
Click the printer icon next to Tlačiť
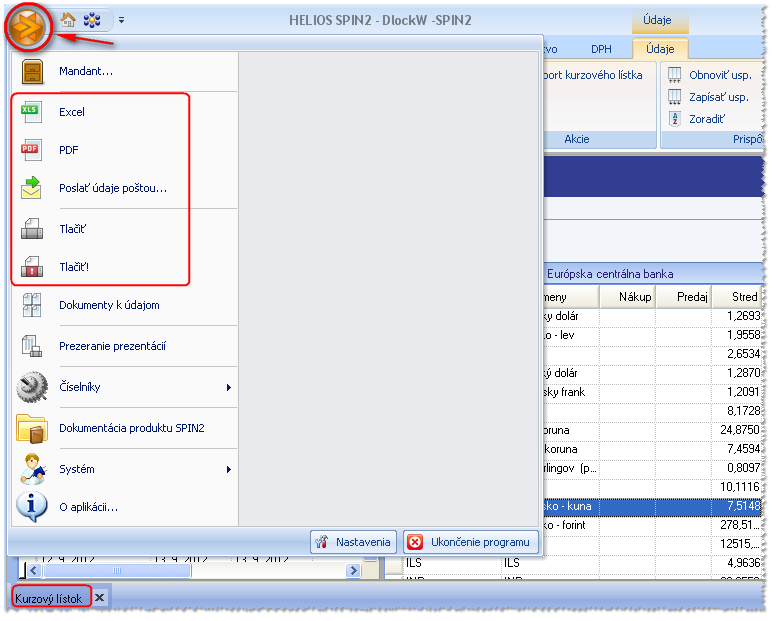click(x=32, y=229)
